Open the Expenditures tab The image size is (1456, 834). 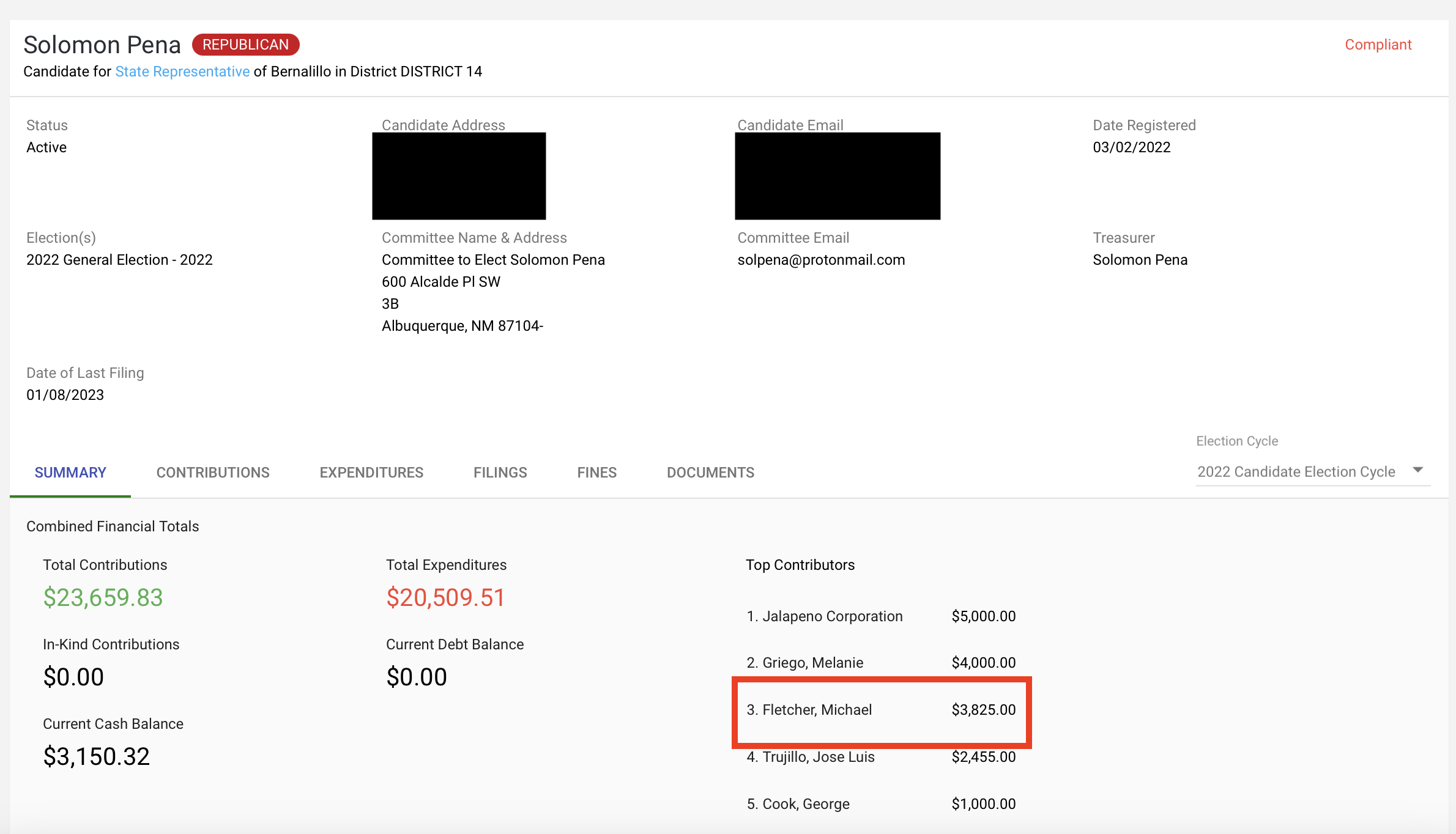(x=371, y=472)
